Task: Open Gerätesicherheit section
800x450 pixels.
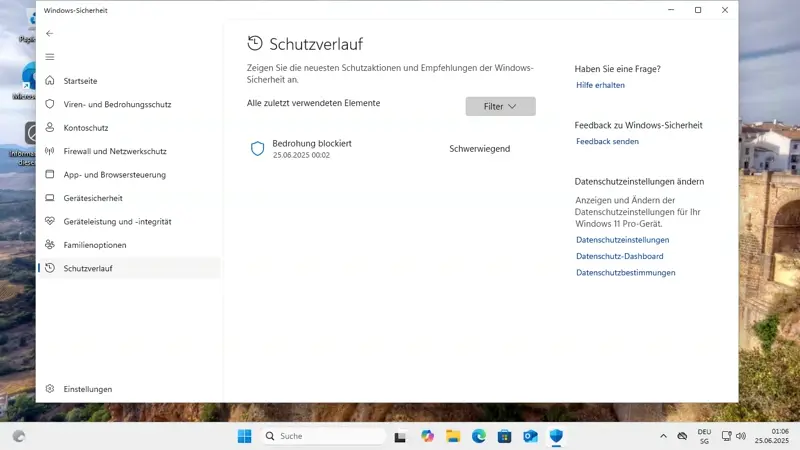Action: 129,198
